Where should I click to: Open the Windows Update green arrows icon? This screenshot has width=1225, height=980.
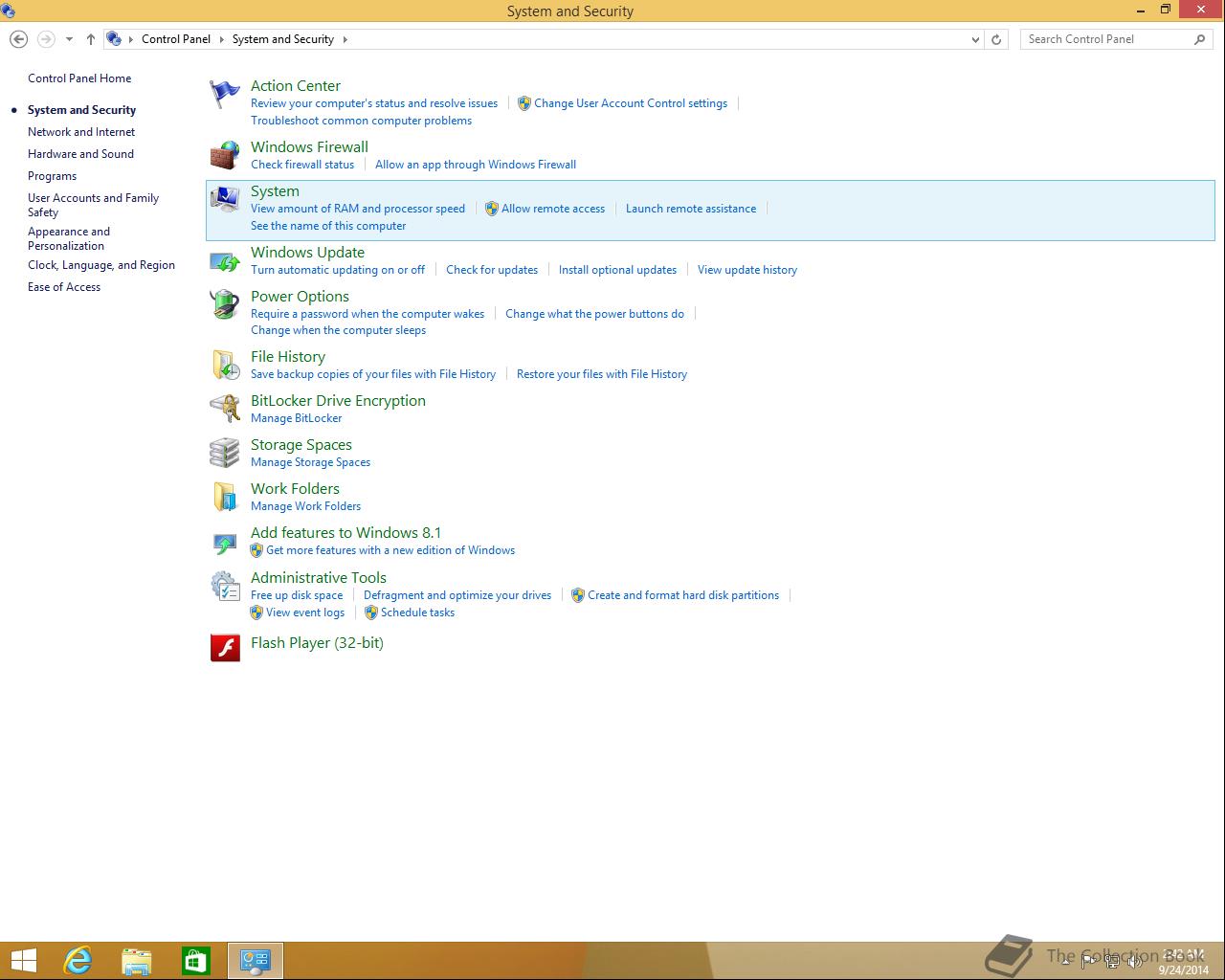225,260
